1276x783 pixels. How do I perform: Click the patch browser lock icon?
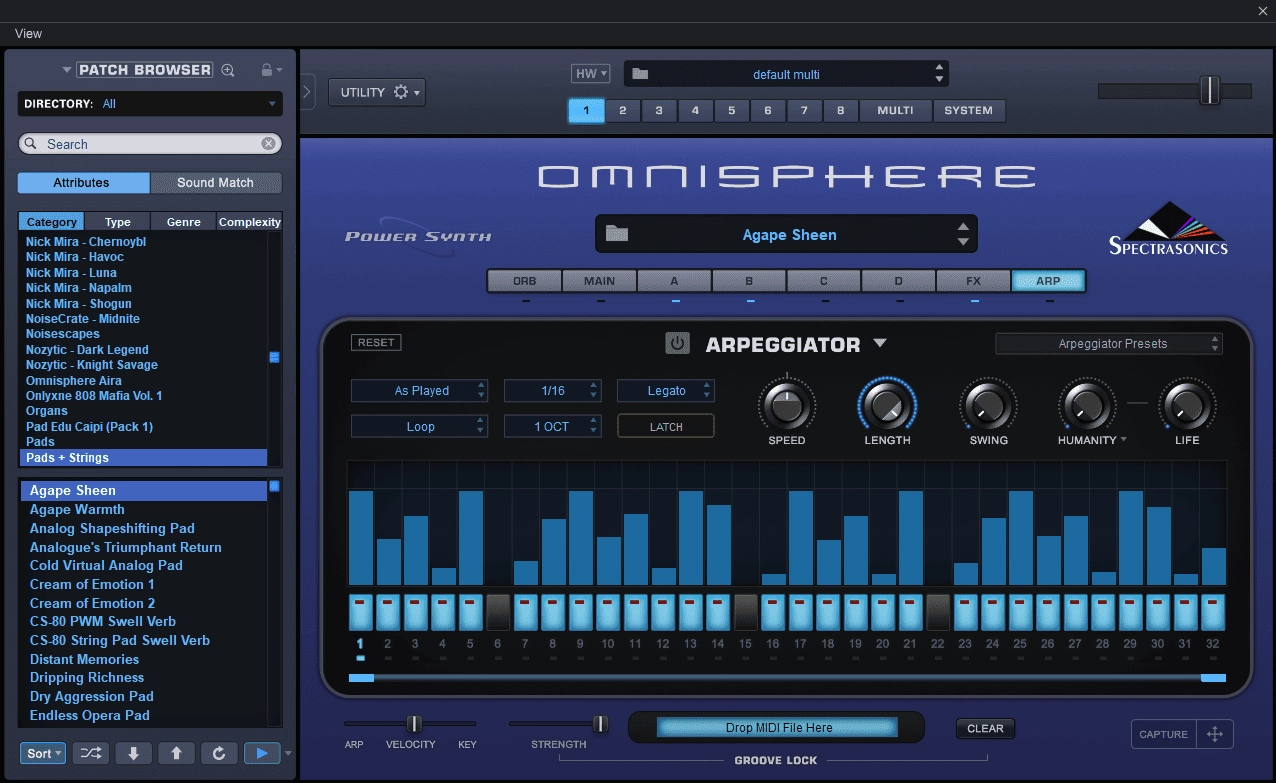(266, 70)
